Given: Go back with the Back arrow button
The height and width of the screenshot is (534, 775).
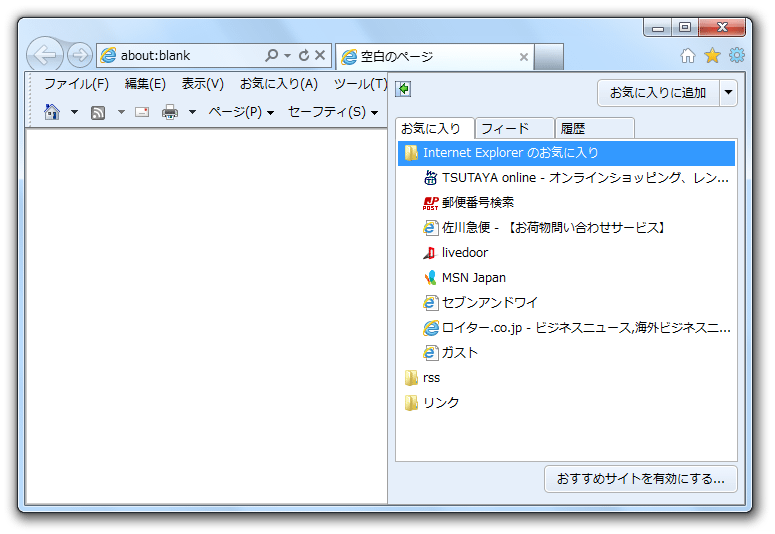Looking at the screenshot, I should (x=44, y=55).
